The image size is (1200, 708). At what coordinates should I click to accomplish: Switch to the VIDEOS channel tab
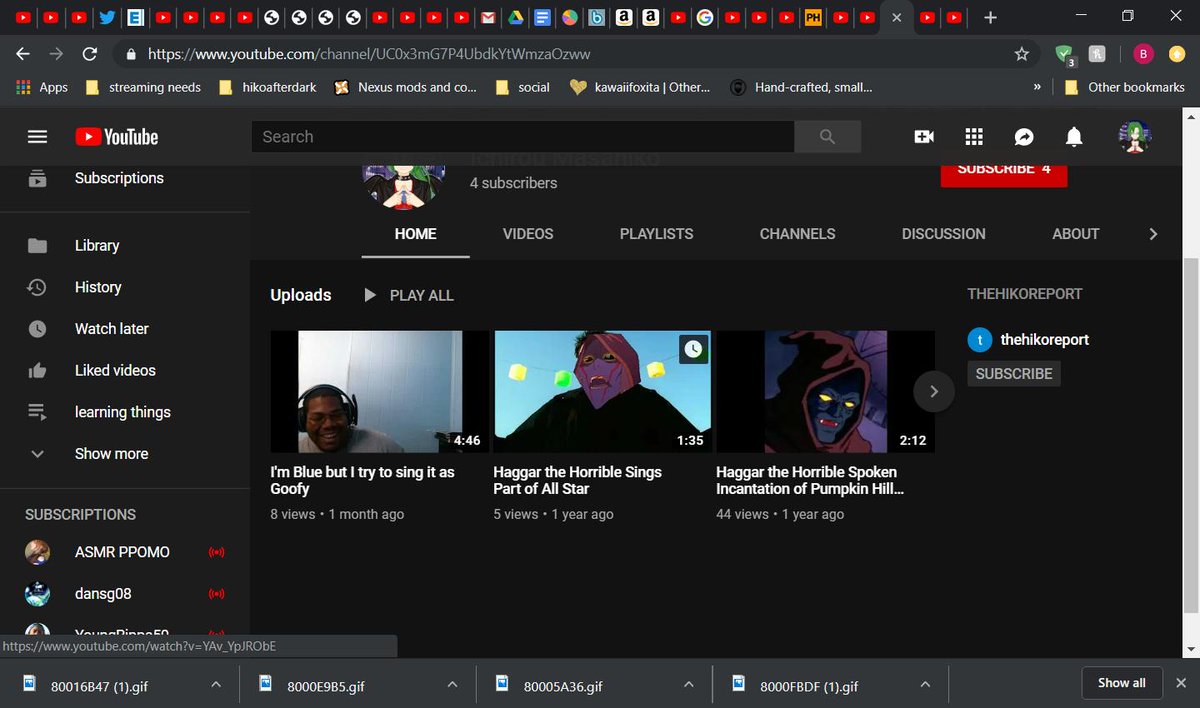pyautogui.click(x=528, y=234)
